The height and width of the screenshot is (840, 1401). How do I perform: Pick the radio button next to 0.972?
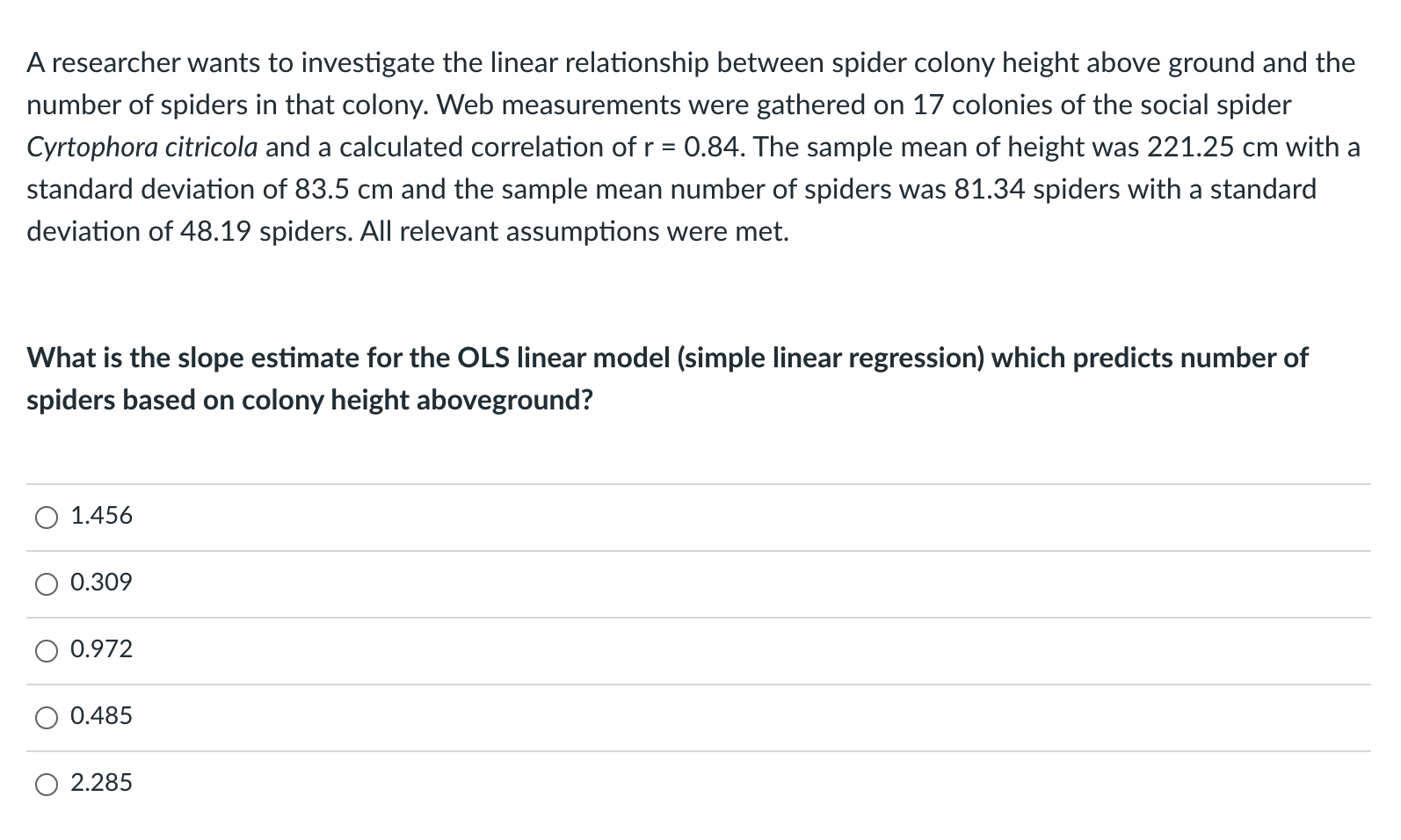(46, 651)
